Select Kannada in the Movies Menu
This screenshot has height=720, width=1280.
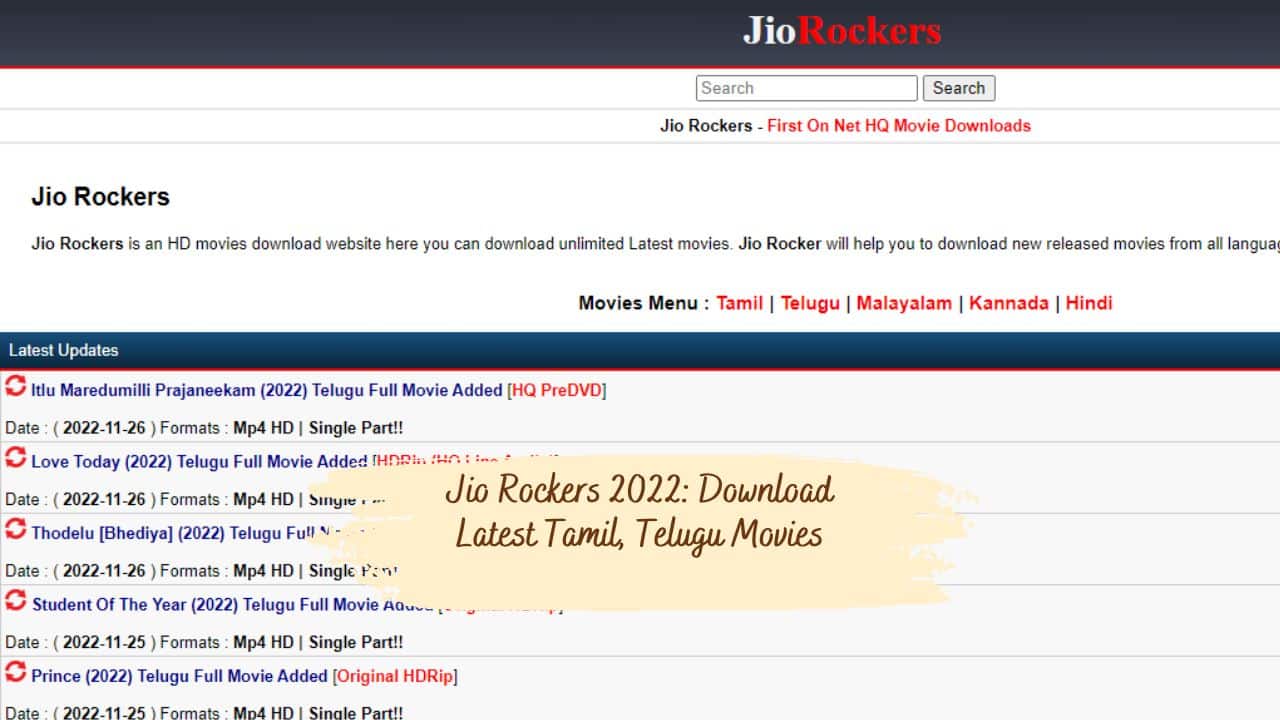1008,303
